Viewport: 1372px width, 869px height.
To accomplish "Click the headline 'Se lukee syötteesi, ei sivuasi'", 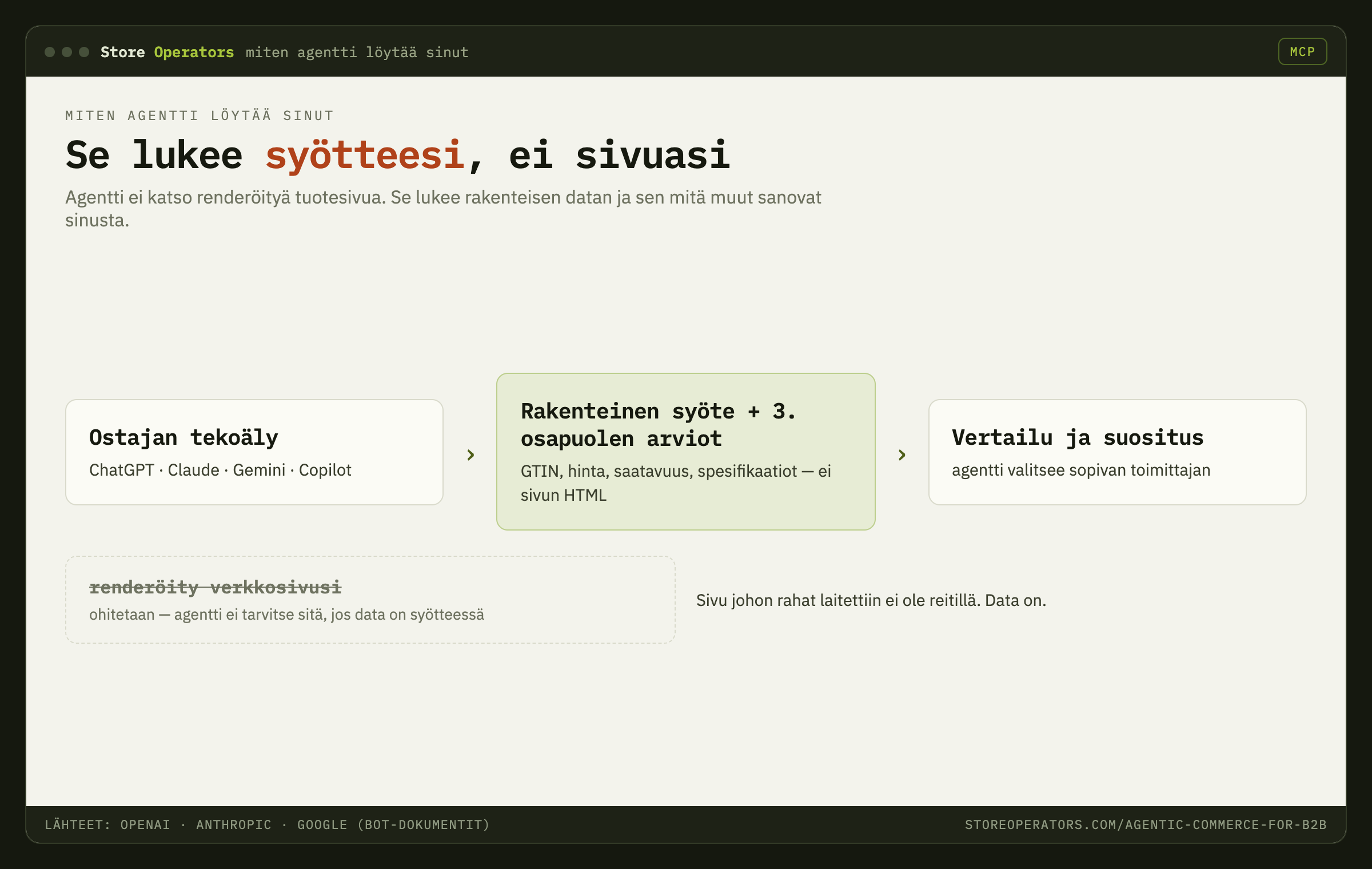I will click(398, 155).
